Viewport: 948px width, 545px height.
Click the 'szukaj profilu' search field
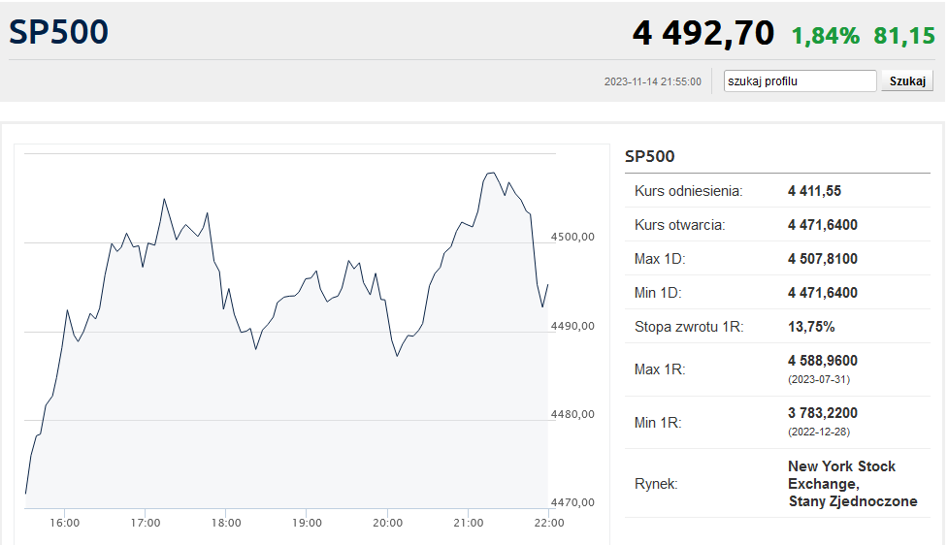(800, 81)
